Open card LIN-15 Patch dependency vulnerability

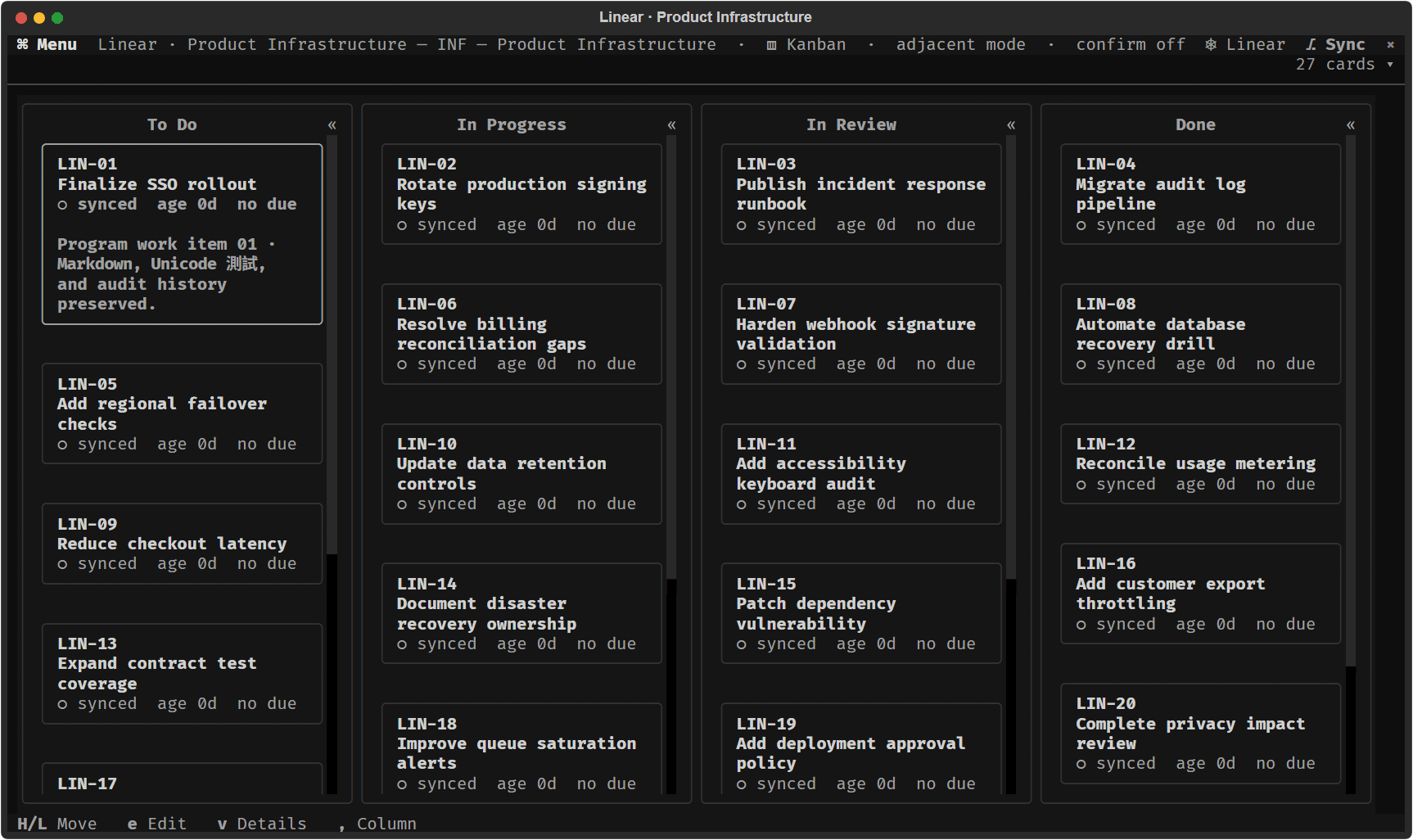861,613
